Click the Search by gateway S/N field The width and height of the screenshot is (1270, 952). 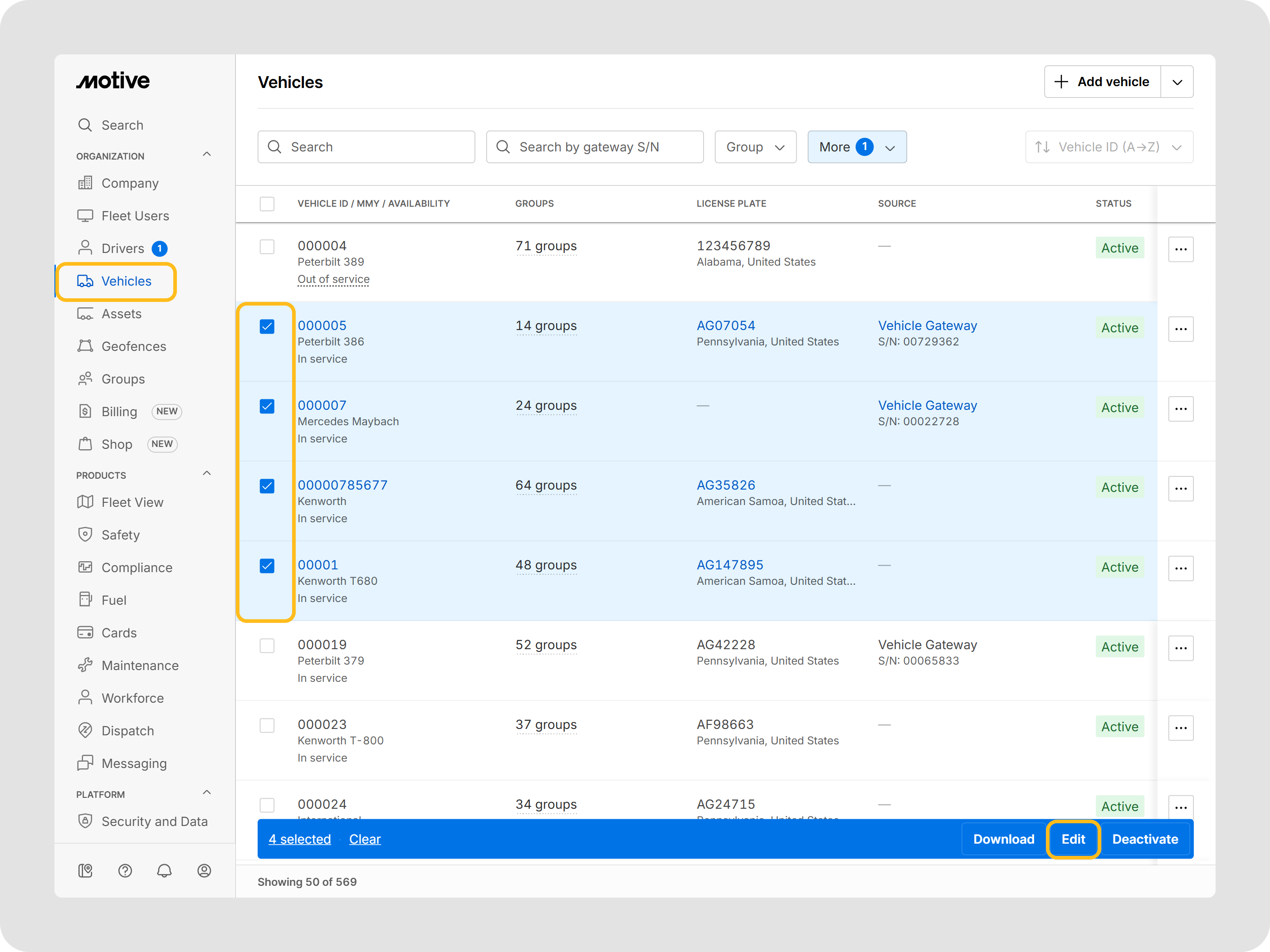(594, 147)
